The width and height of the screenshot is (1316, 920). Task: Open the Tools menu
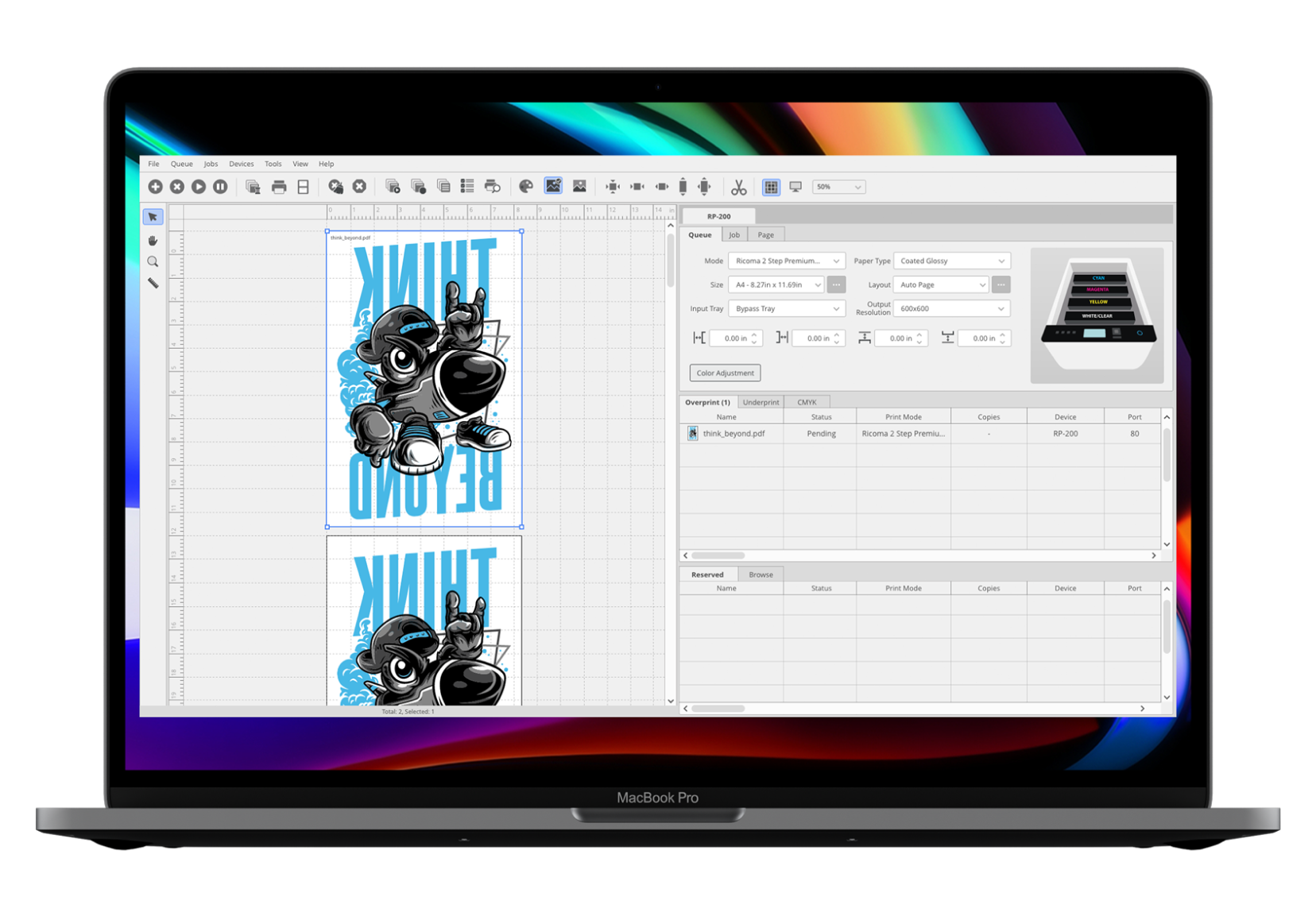(273, 164)
